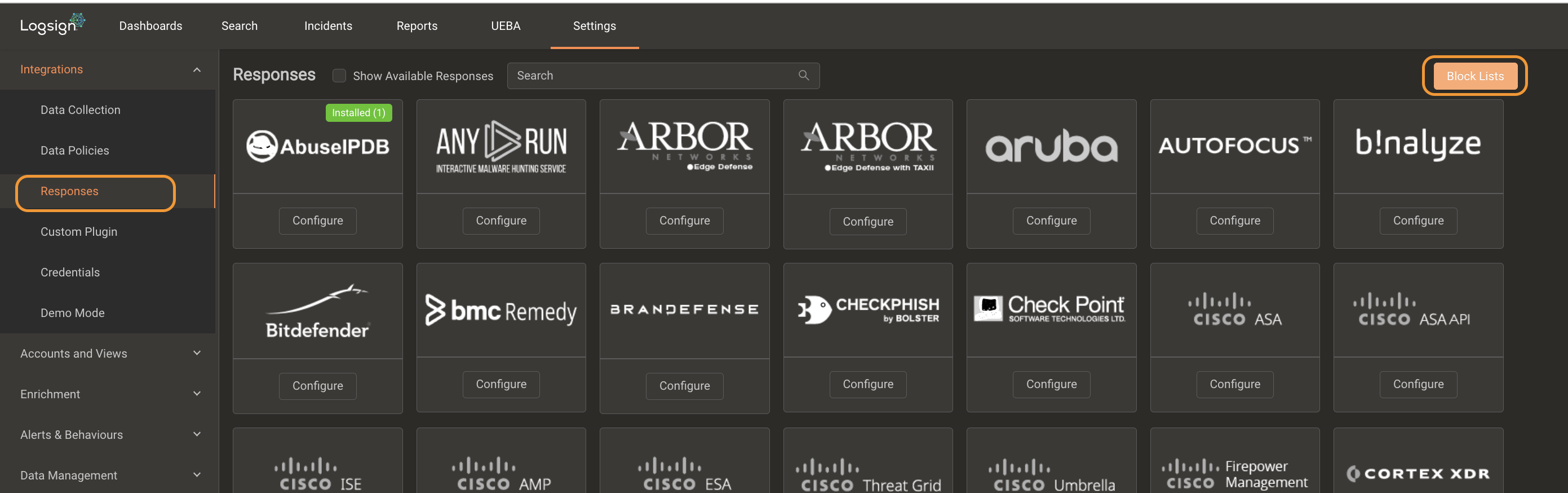Image resolution: width=1568 pixels, height=493 pixels.
Task: Select the Settings tab
Action: pyautogui.click(x=594, y=25)
